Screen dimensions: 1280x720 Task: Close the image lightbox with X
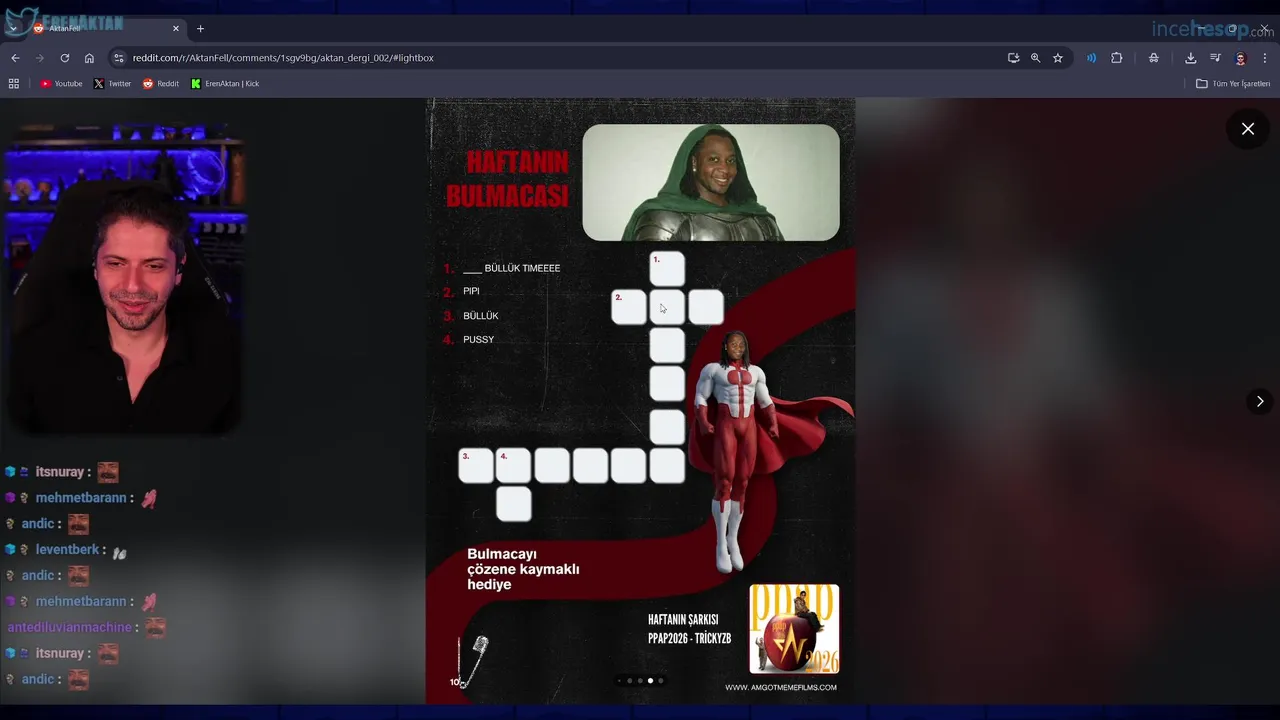(1248, 129)
